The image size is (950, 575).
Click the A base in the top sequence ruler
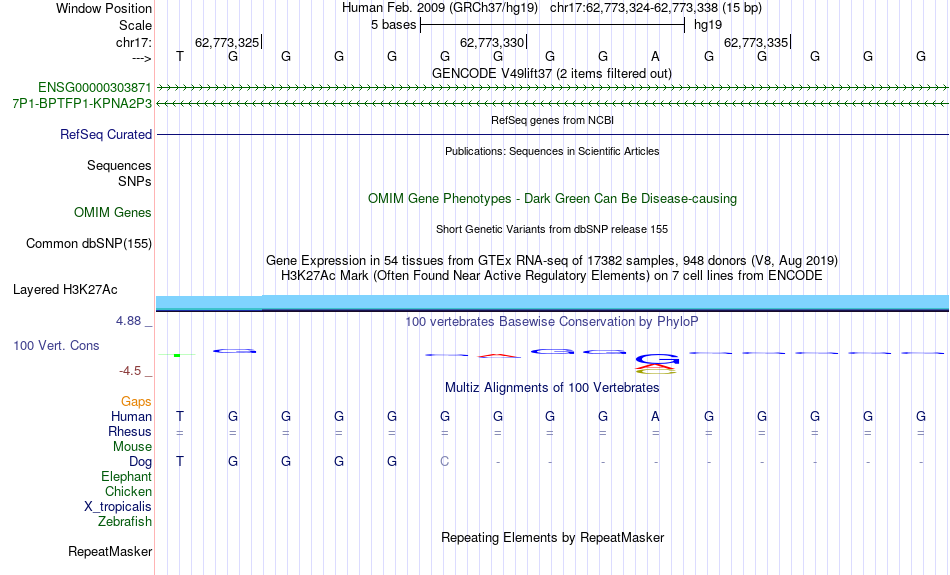pyautogui.click(x=655, y=56)
